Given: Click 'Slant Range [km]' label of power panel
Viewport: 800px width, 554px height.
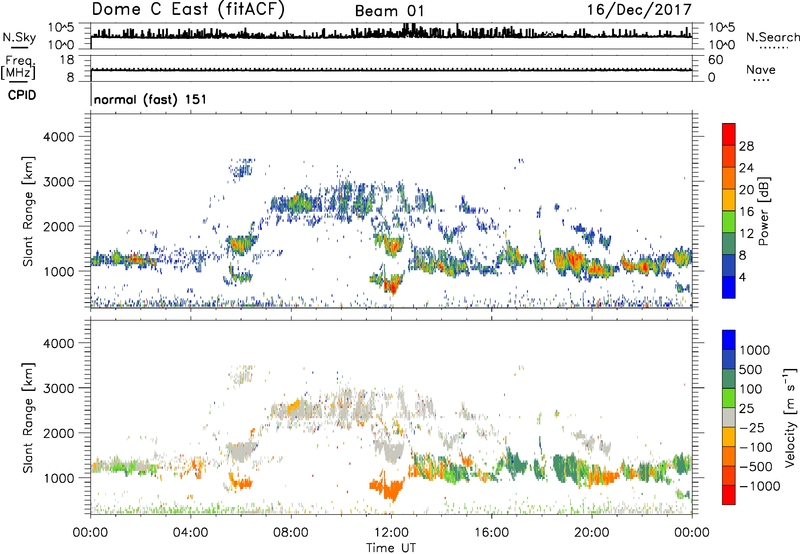Looking at the screenshot, I should [28, 211].
